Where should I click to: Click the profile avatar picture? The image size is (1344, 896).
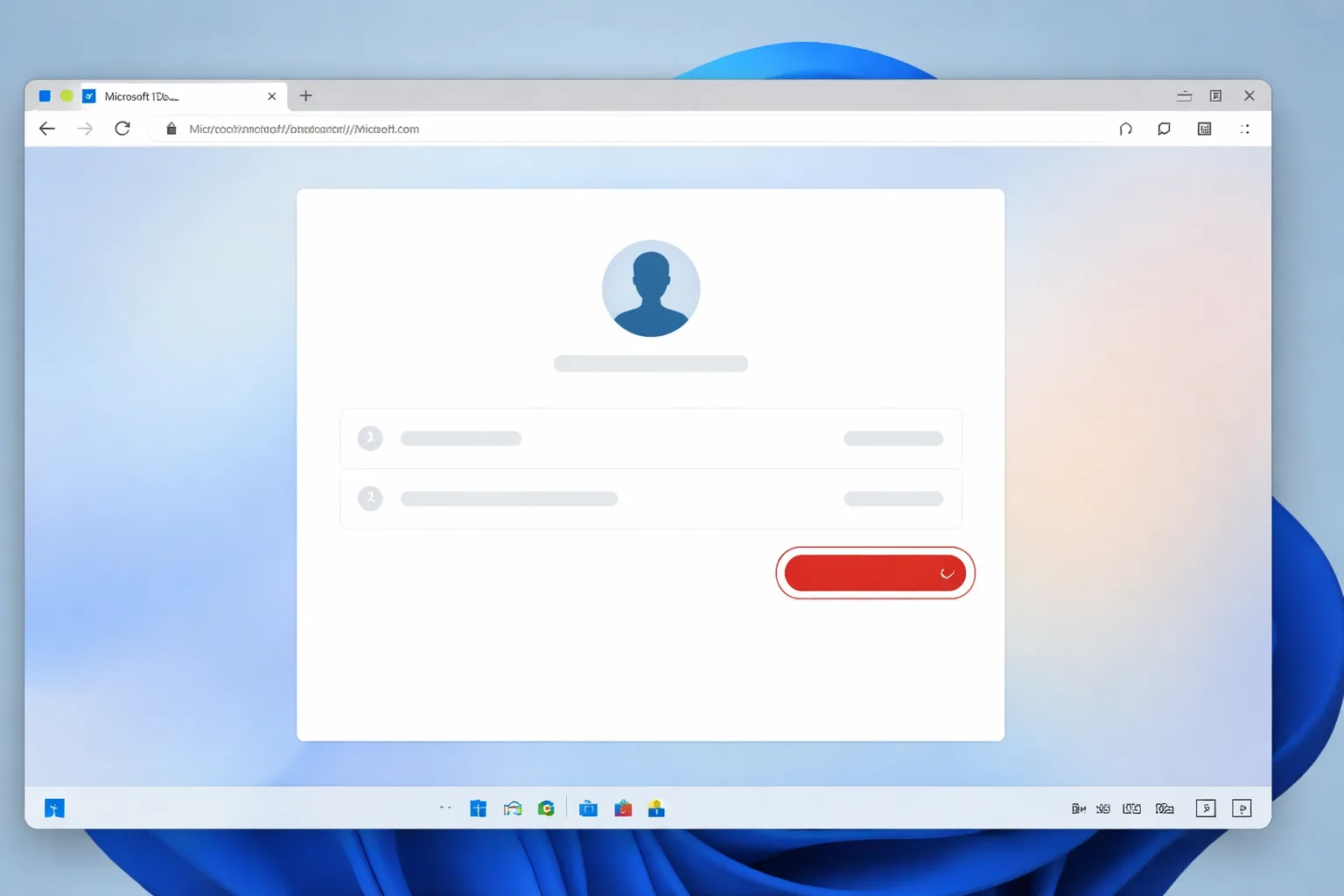pyautogui.click(x=651, y=289)
